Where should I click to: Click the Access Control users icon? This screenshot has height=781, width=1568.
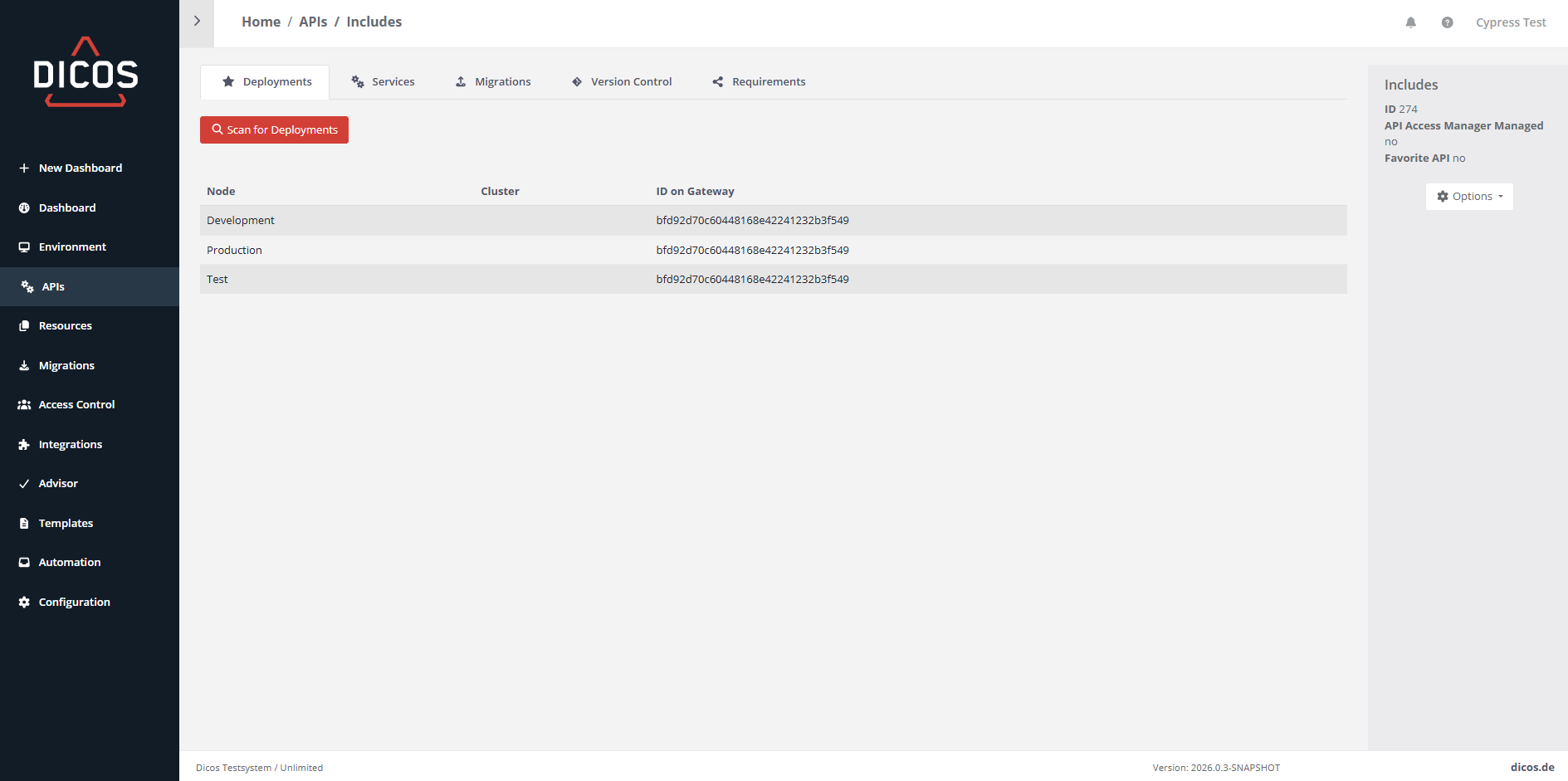(24, 405)
